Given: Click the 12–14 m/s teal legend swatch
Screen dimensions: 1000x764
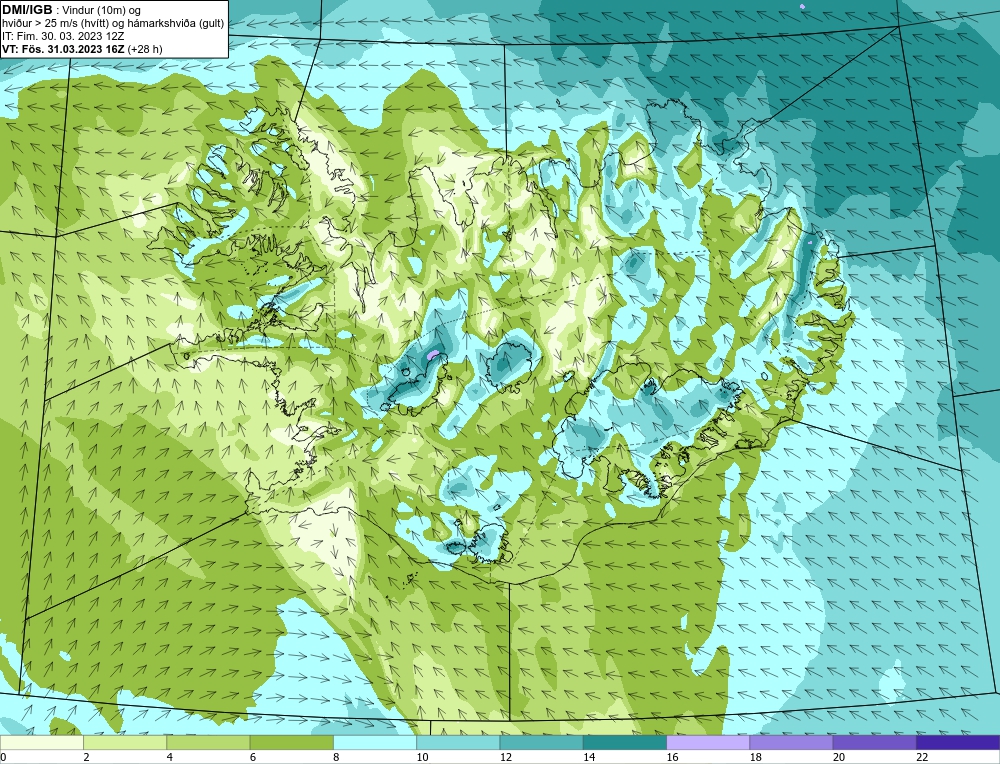Looking at the screenshot, I should pos(541,743).
